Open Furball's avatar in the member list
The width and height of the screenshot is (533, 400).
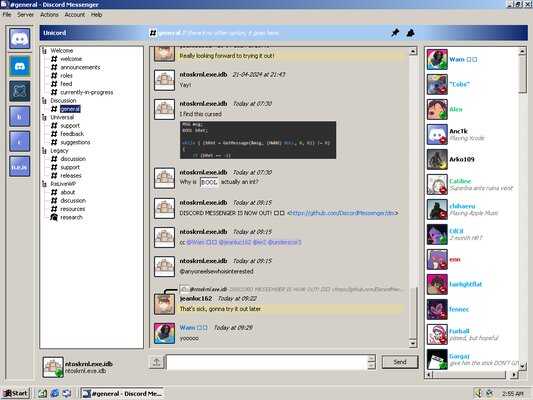coord(437,334)
